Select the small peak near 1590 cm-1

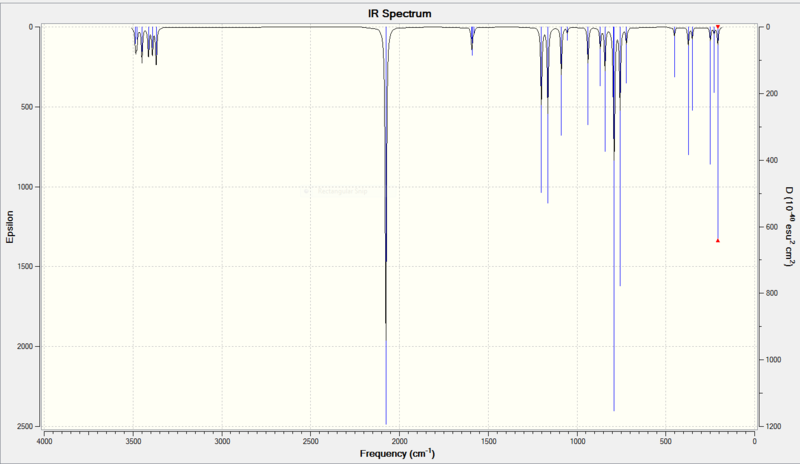pyautogui.click(x=472, y=41)
